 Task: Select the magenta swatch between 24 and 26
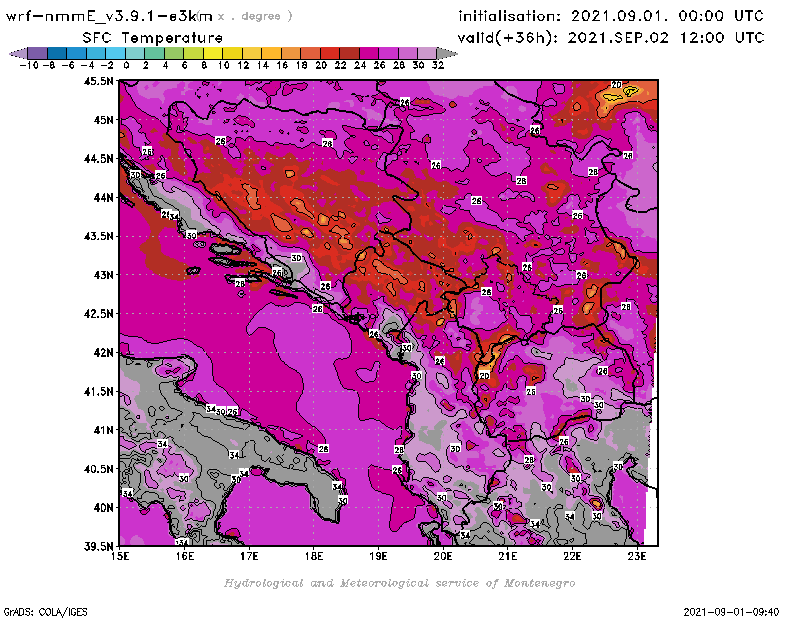tap(368, 53)
